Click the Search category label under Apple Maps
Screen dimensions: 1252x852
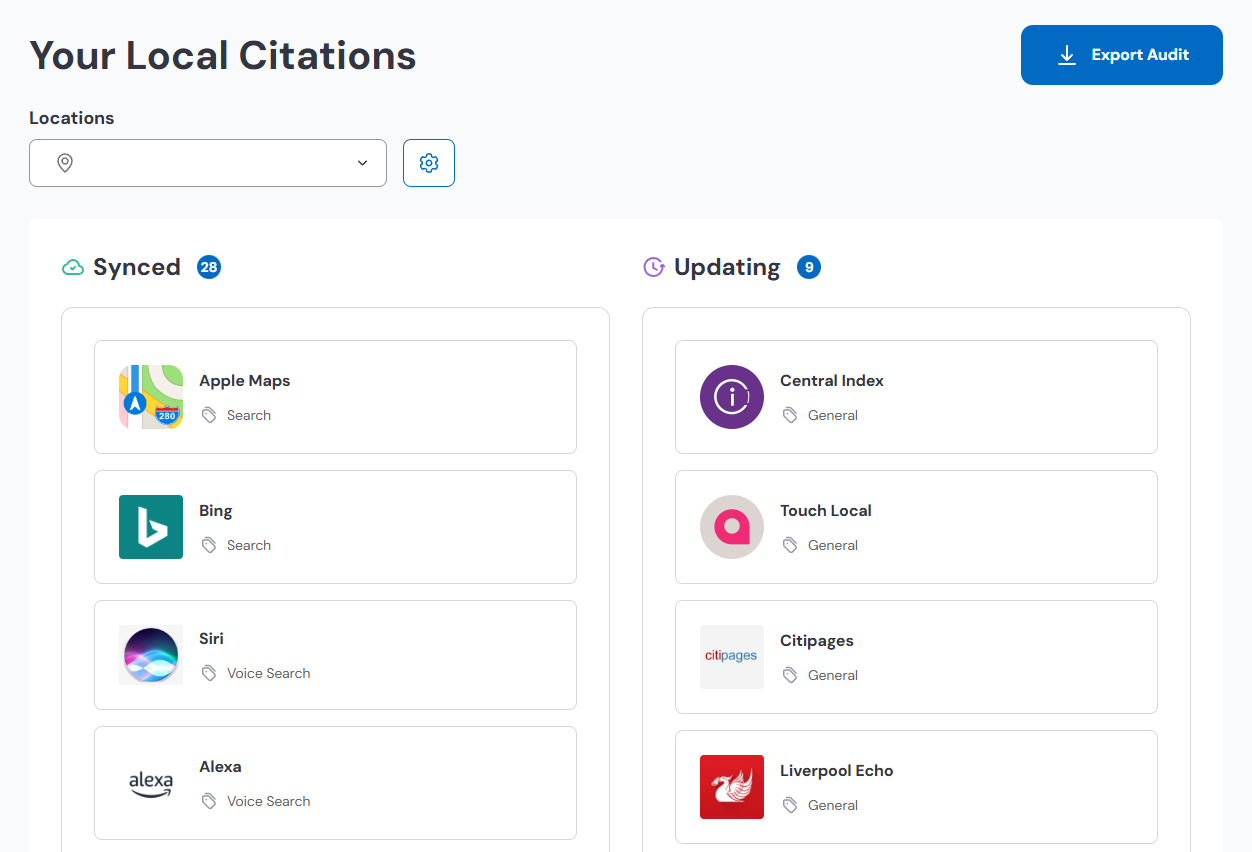[x=249, y=415]
